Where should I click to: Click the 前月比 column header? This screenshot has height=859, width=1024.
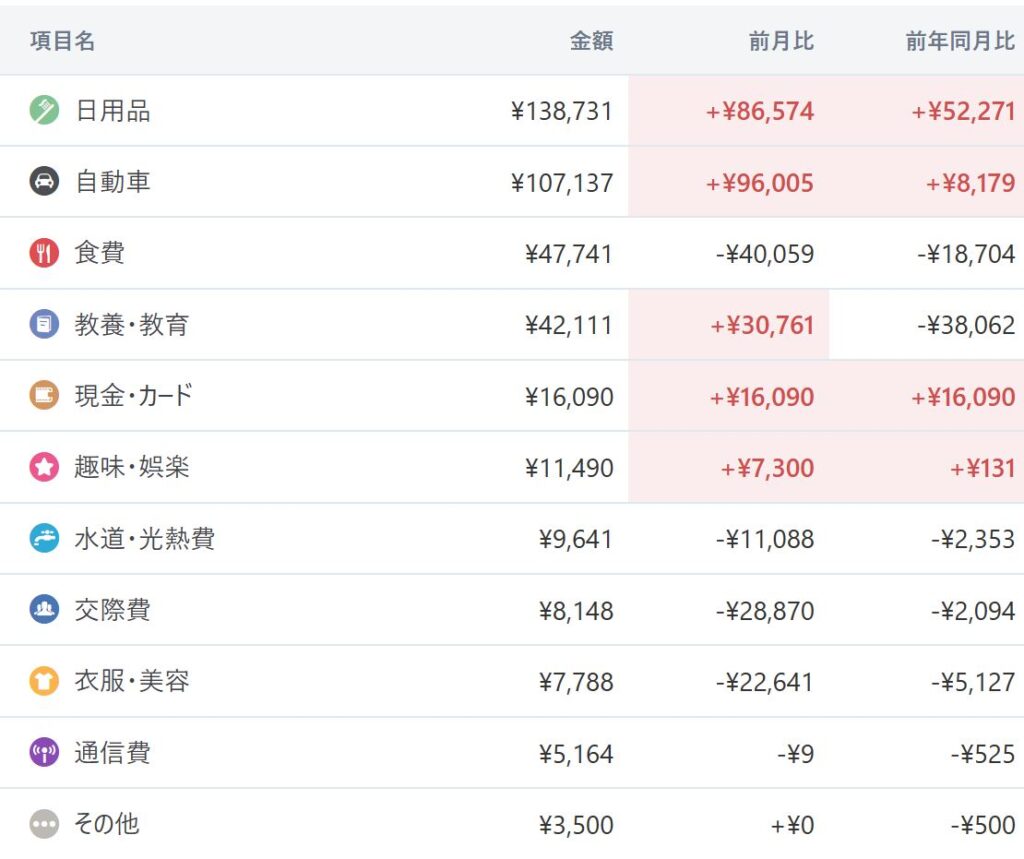click(x=781, y=41)
